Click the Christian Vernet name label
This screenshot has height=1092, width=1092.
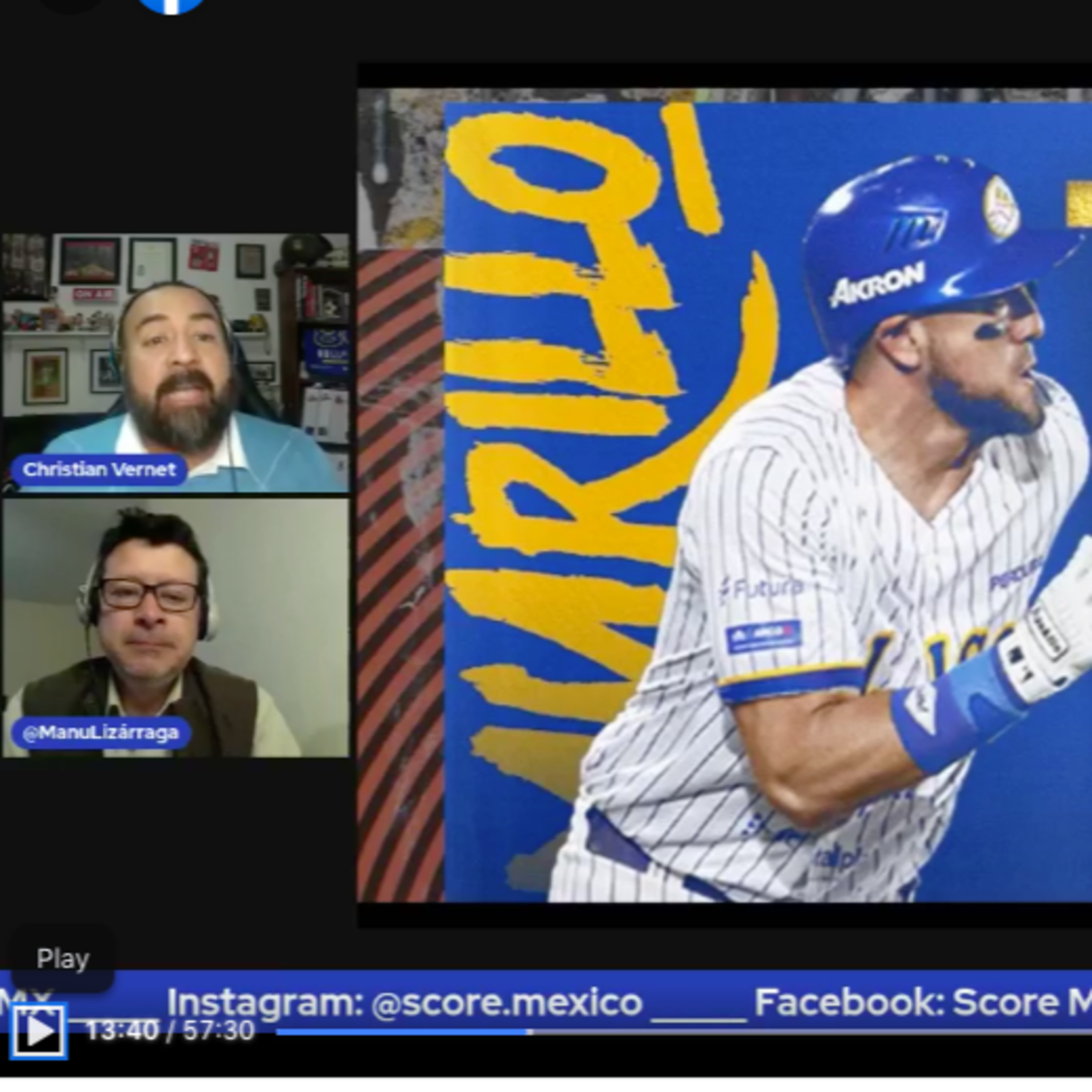click(x=99, y=470)
